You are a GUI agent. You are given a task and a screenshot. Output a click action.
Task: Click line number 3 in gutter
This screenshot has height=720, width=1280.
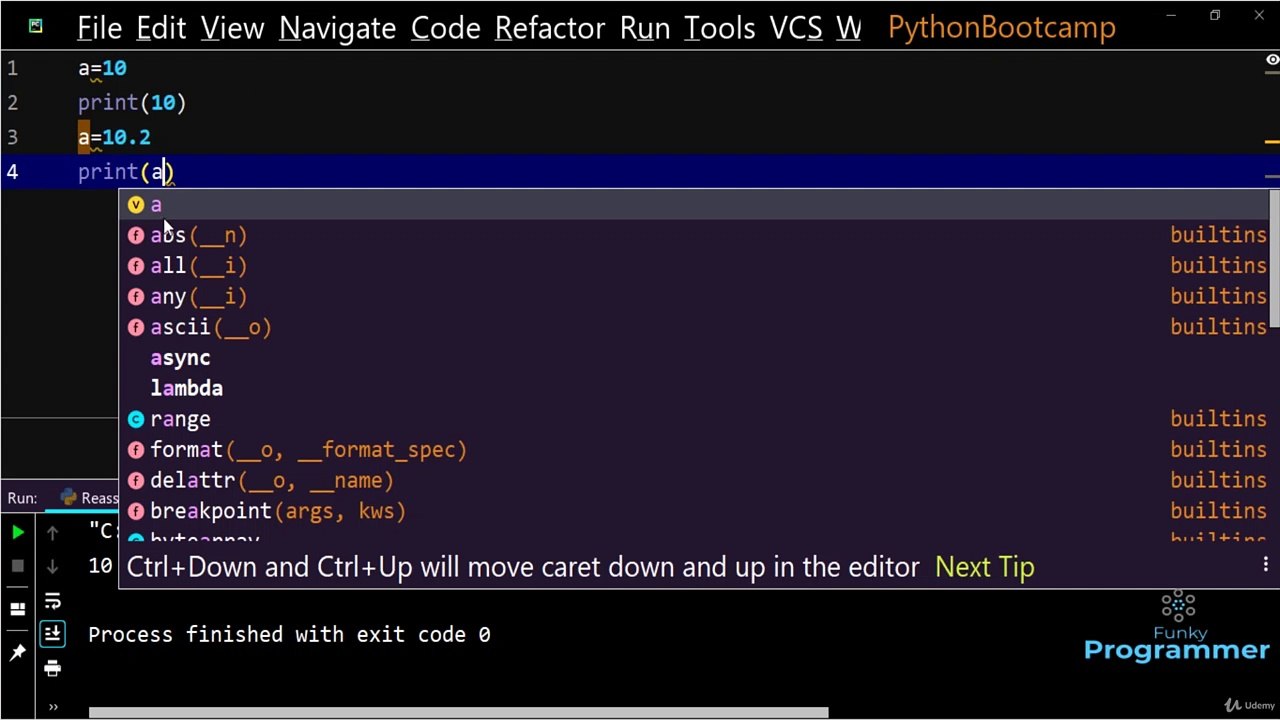pyautogui.click(x=12, y=137)
